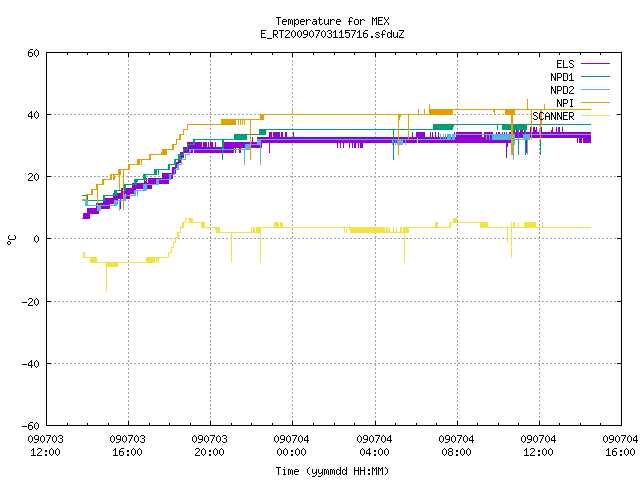
Task: Click the orange NPI legend line sample
Action: 596,103
